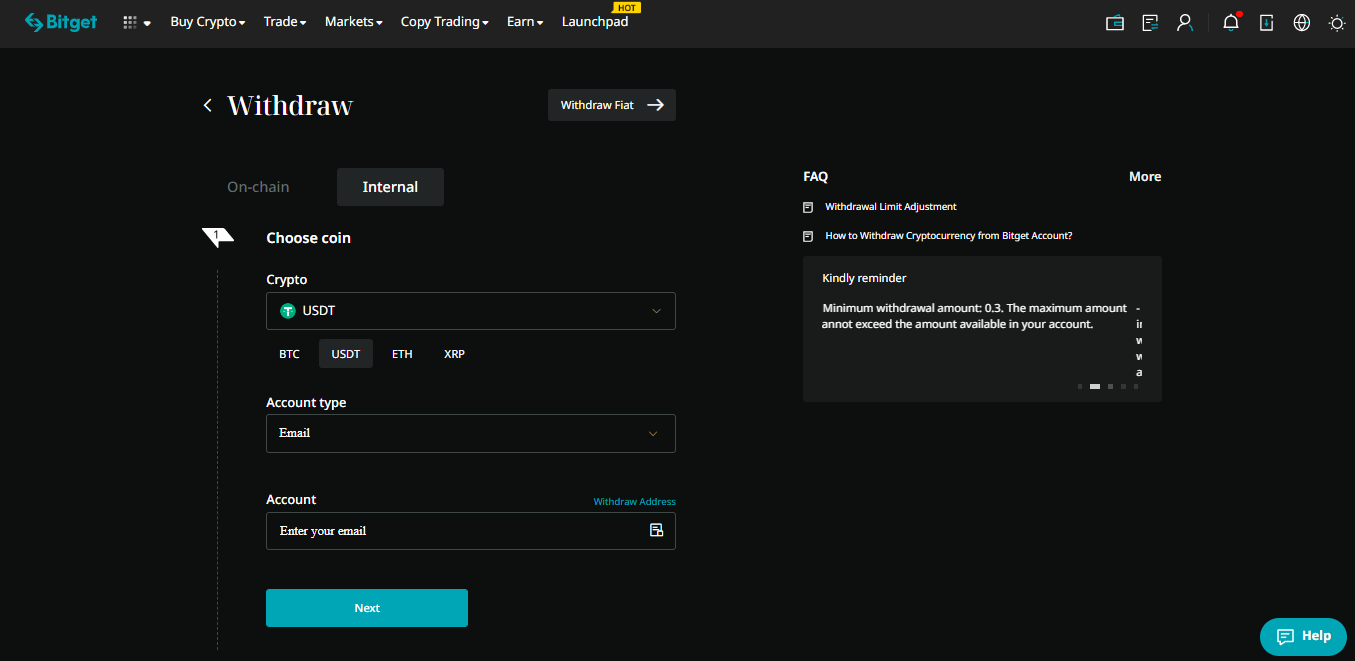Open Withdrawal Limit Adjustment FAQ link
The width and height of the screenshot is (1355, 661).
click(x=891, y=207)
